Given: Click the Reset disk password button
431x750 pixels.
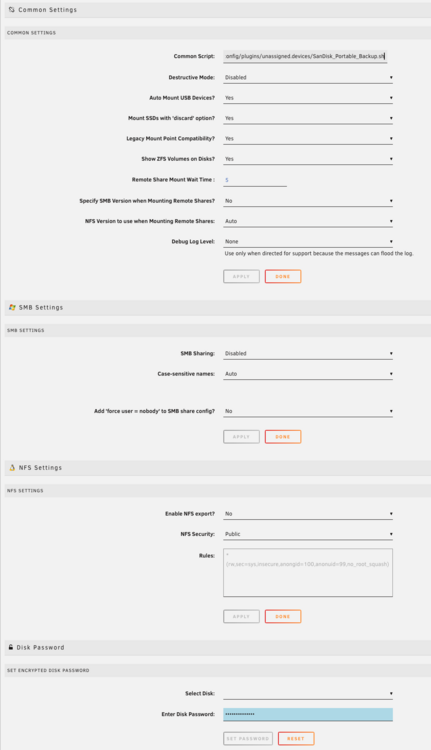Looking at the screenshot, I should tap(296, 739).
